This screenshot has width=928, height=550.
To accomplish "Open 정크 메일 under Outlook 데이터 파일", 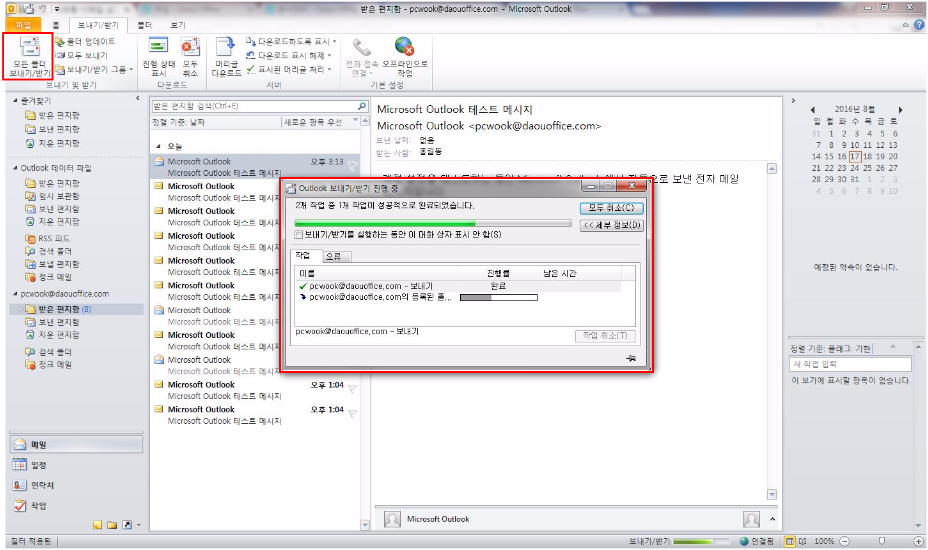I will [49, 276].
